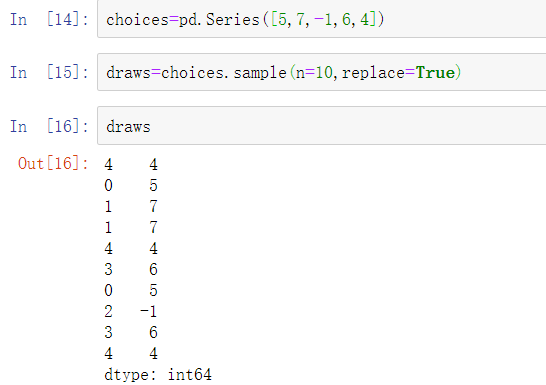Image resolution: width=546 pixels, height=385 pixels.
Task: Click the choices=pd.Series code cell
Action: point(322,19)
